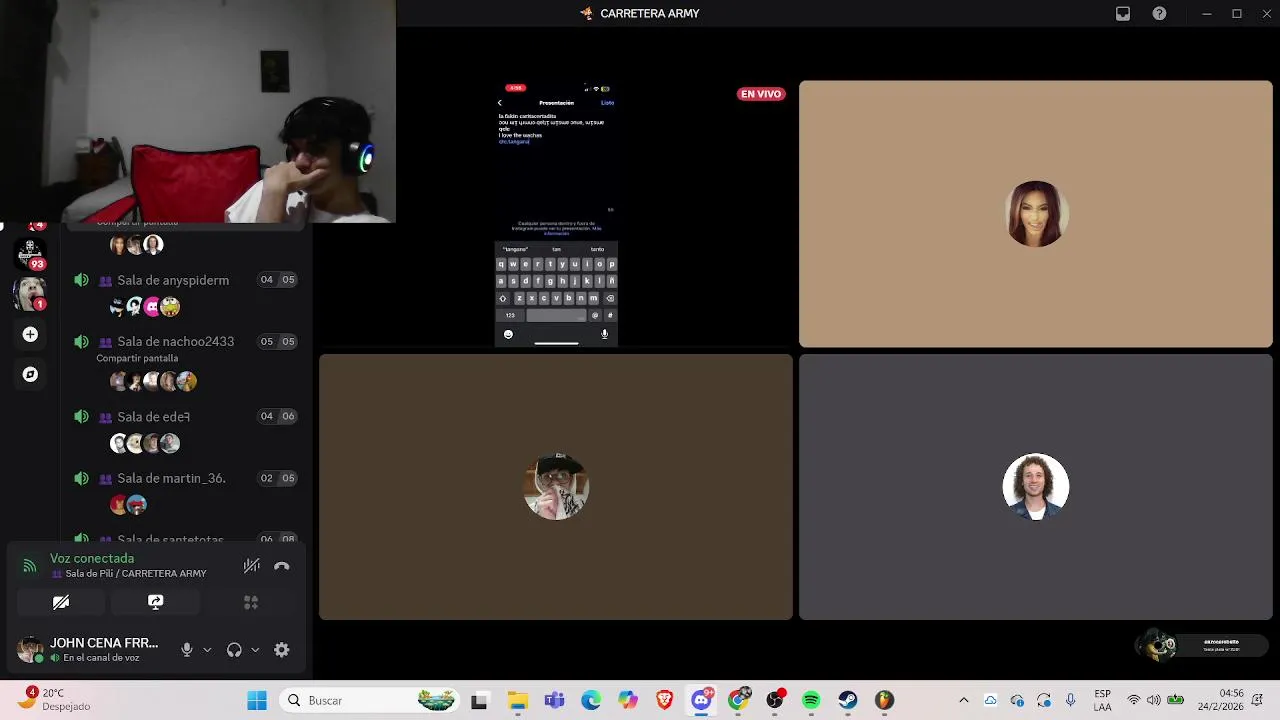Select the woman avatar participant tile

click(x=1036, y=214)
